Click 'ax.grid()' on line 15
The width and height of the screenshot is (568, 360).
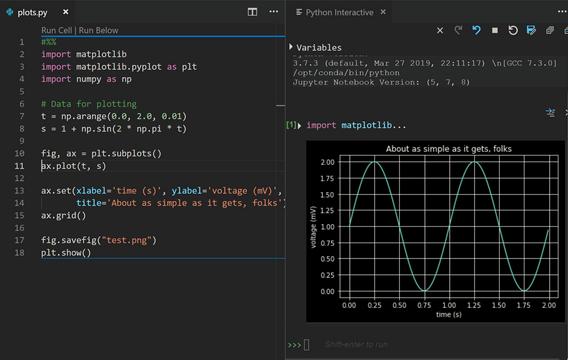[x=64, y=215]
